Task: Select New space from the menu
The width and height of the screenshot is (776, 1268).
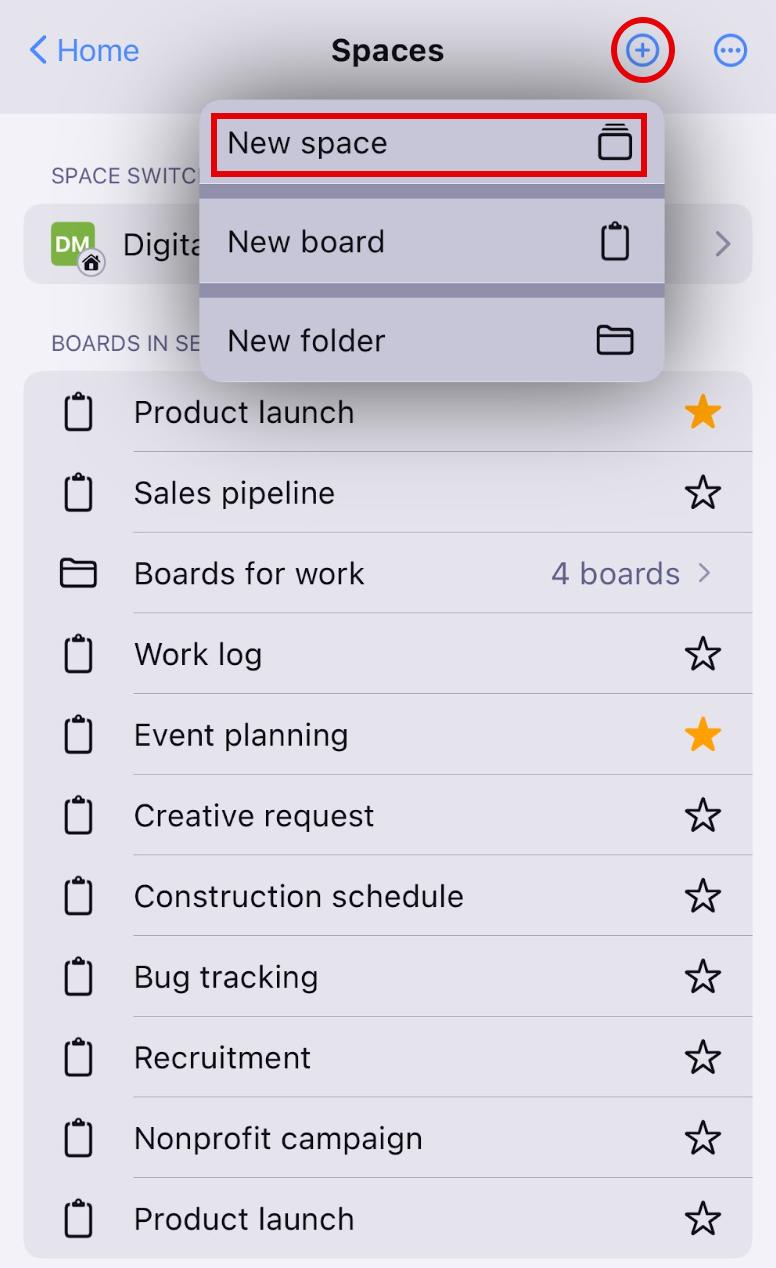Action: click(428, 144)
